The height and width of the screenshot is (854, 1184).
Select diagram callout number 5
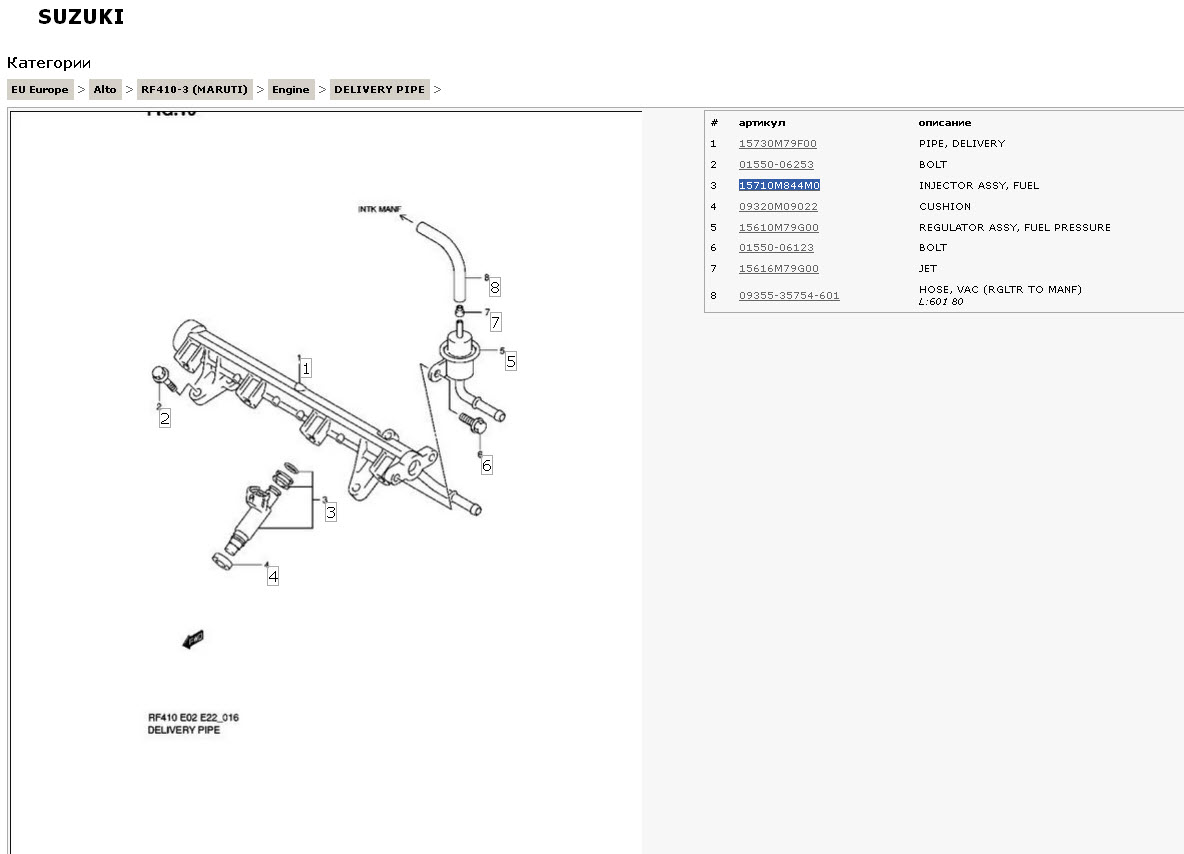(511, 362)
